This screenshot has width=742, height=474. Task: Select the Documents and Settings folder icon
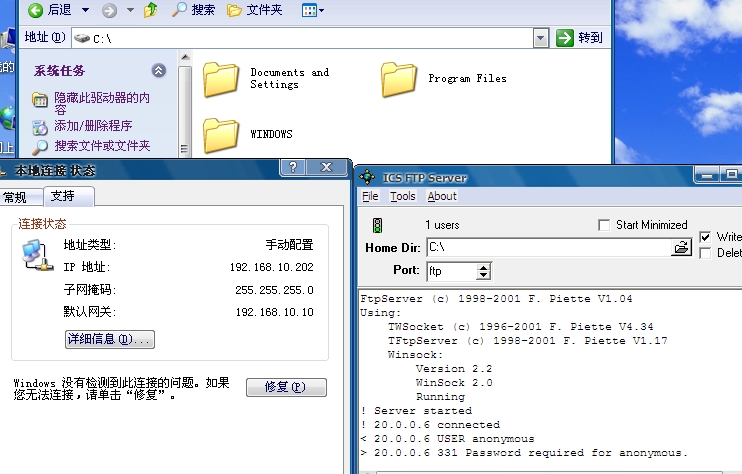(x=221, y=79)
